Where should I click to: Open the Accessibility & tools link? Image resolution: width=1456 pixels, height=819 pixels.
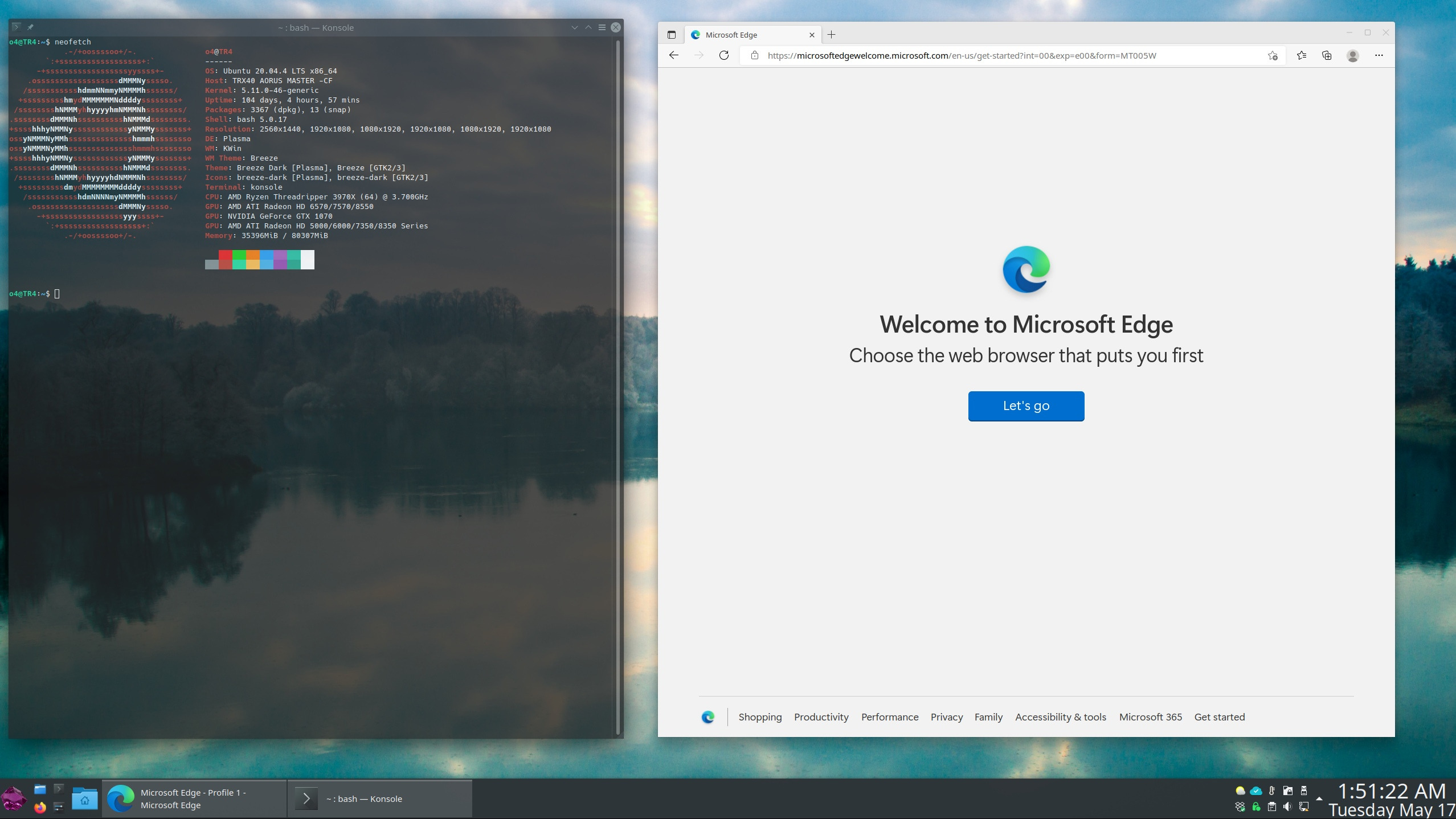tap(1060, 717)
